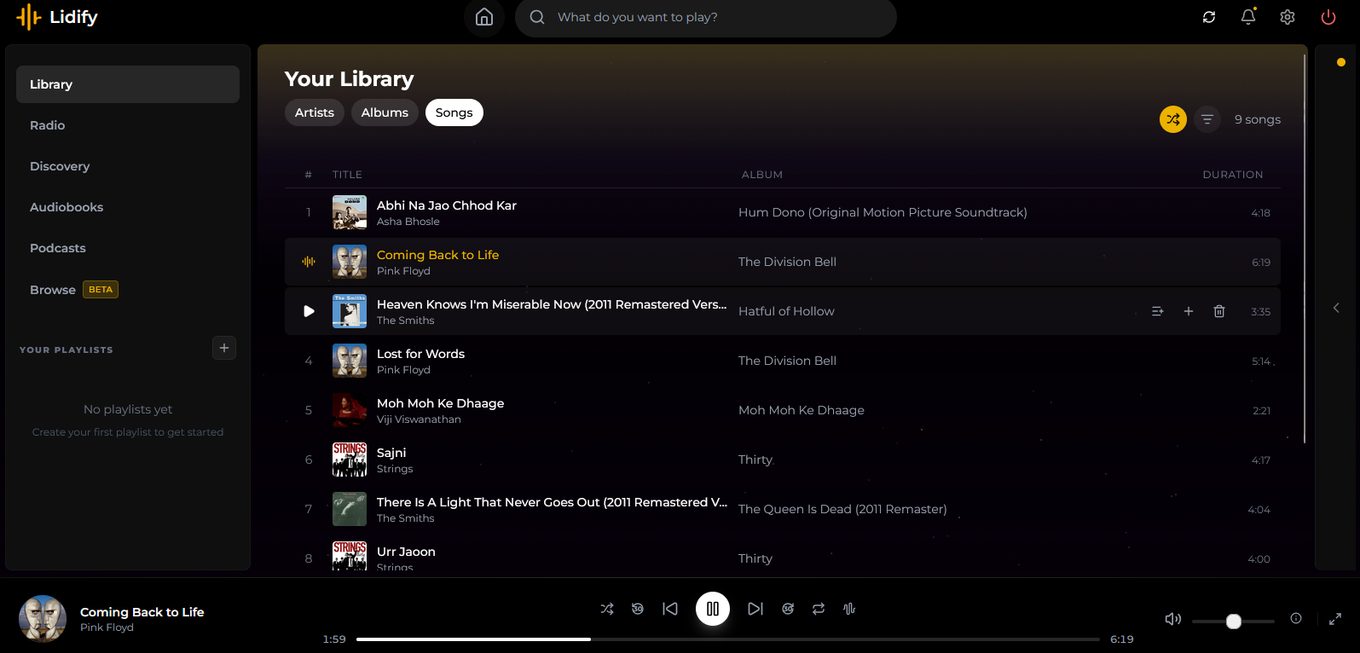The width and height of the screenshot is (1360, 653).
Task: Open Pink Floyd artist link under Lost for Words
Action: (x=403, y=370)
